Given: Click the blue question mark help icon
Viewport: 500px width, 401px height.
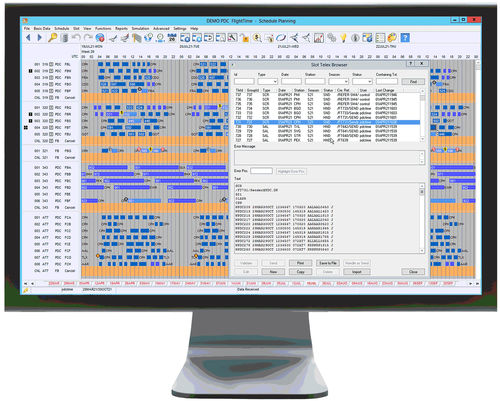Looking at the screenshot, I should 405,38.
